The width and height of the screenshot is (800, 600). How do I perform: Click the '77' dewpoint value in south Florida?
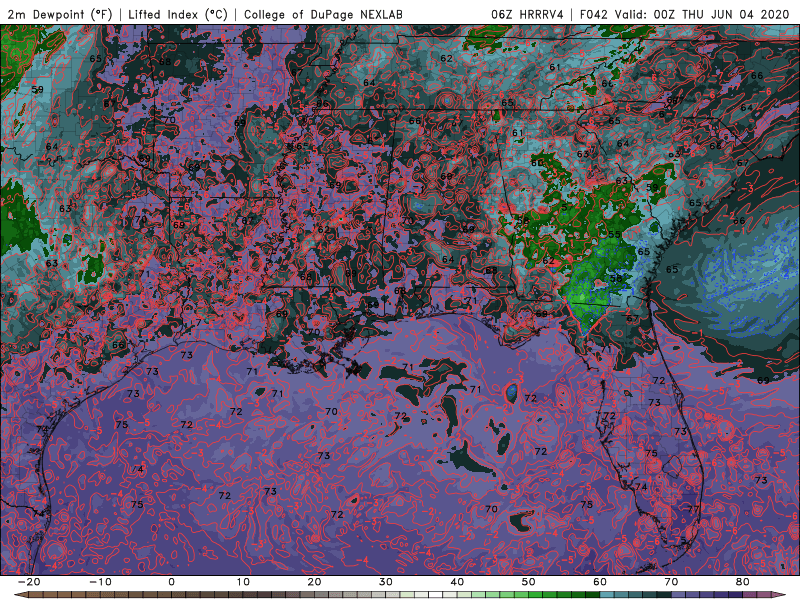coord(693,509)
